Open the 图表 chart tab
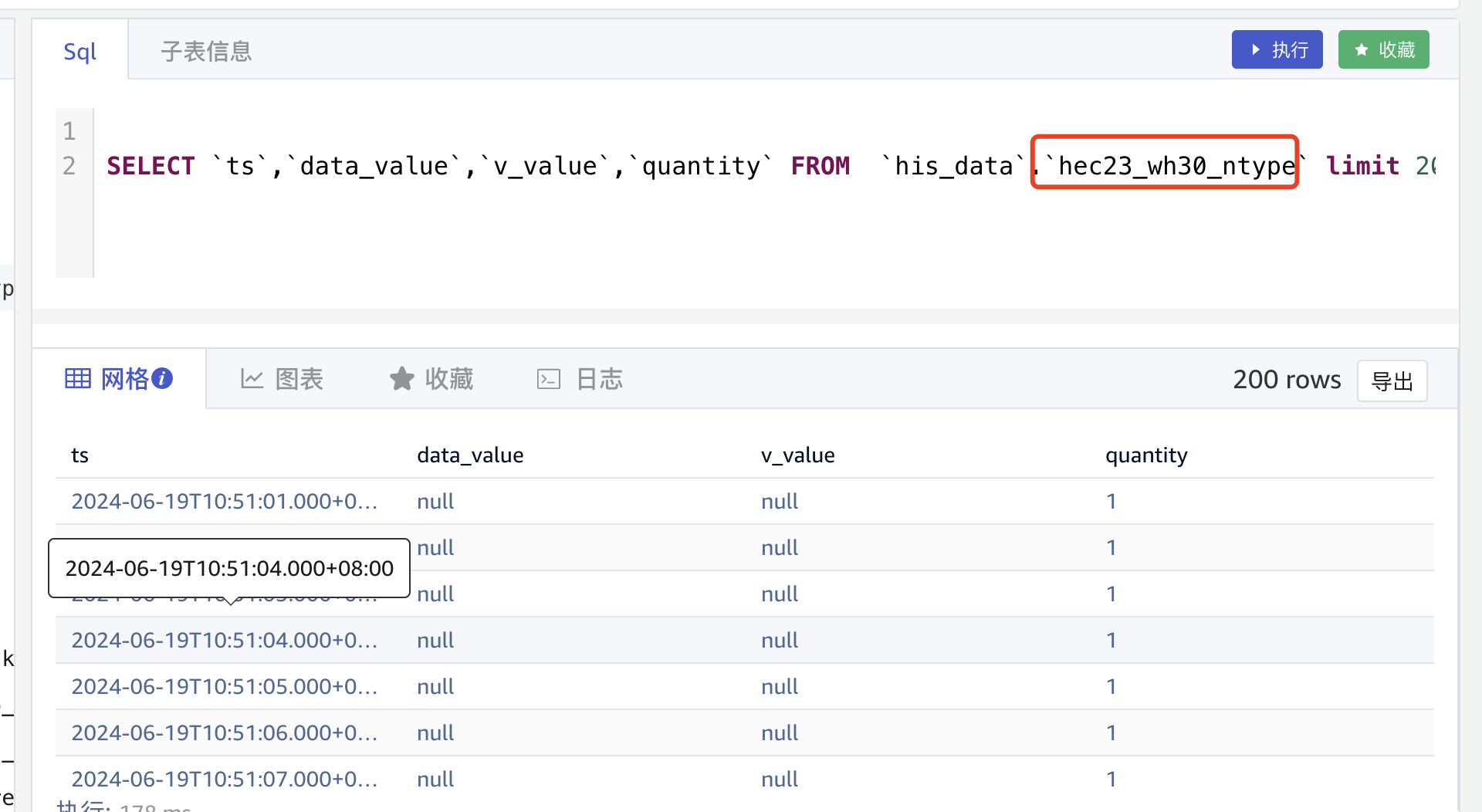This screenshot has width=1482, height=812. click(283, 379)
